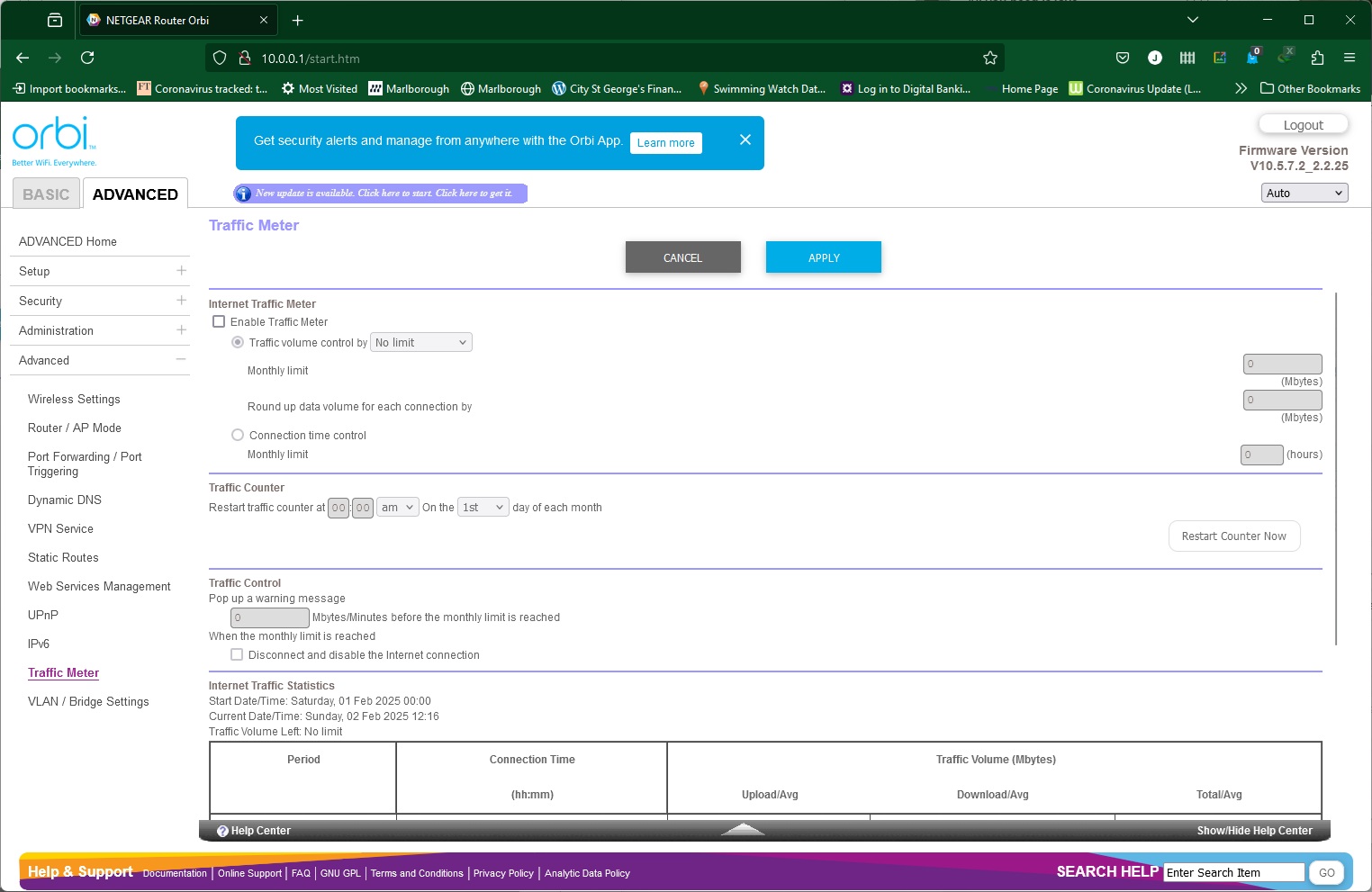Image resolution: width=1372 pixels, height=892 pixels.
Task: Open the Online Support link in footer
Action: (x=249, y=873)
